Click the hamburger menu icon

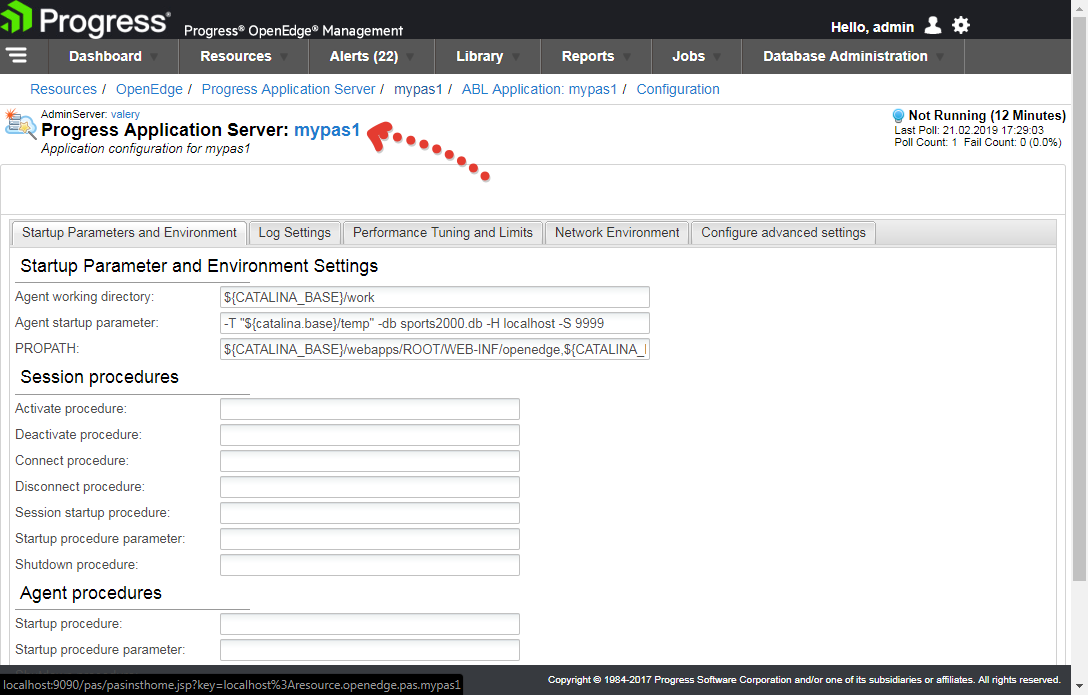tap(16, 55)
